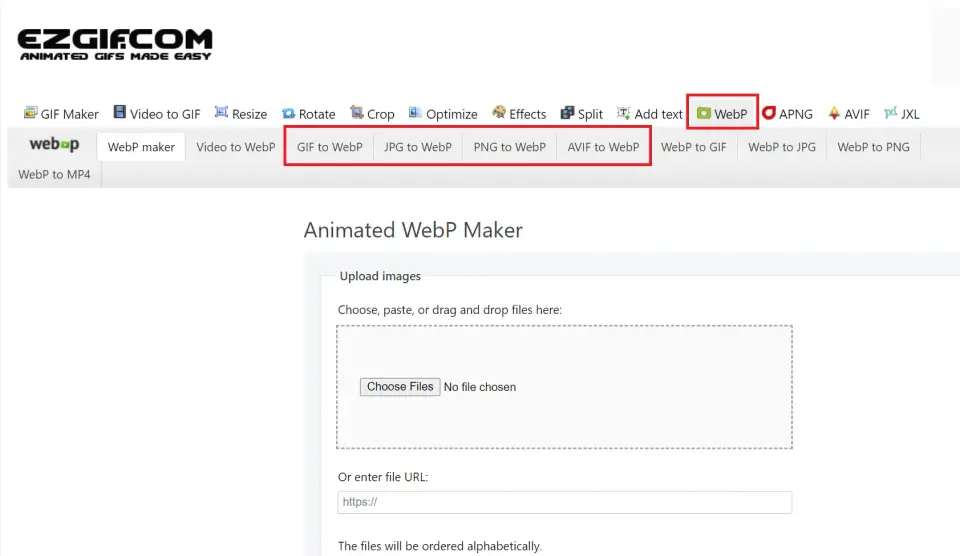
Task: Switch to WebP to GIF tab
Action: tap(694, 147)
